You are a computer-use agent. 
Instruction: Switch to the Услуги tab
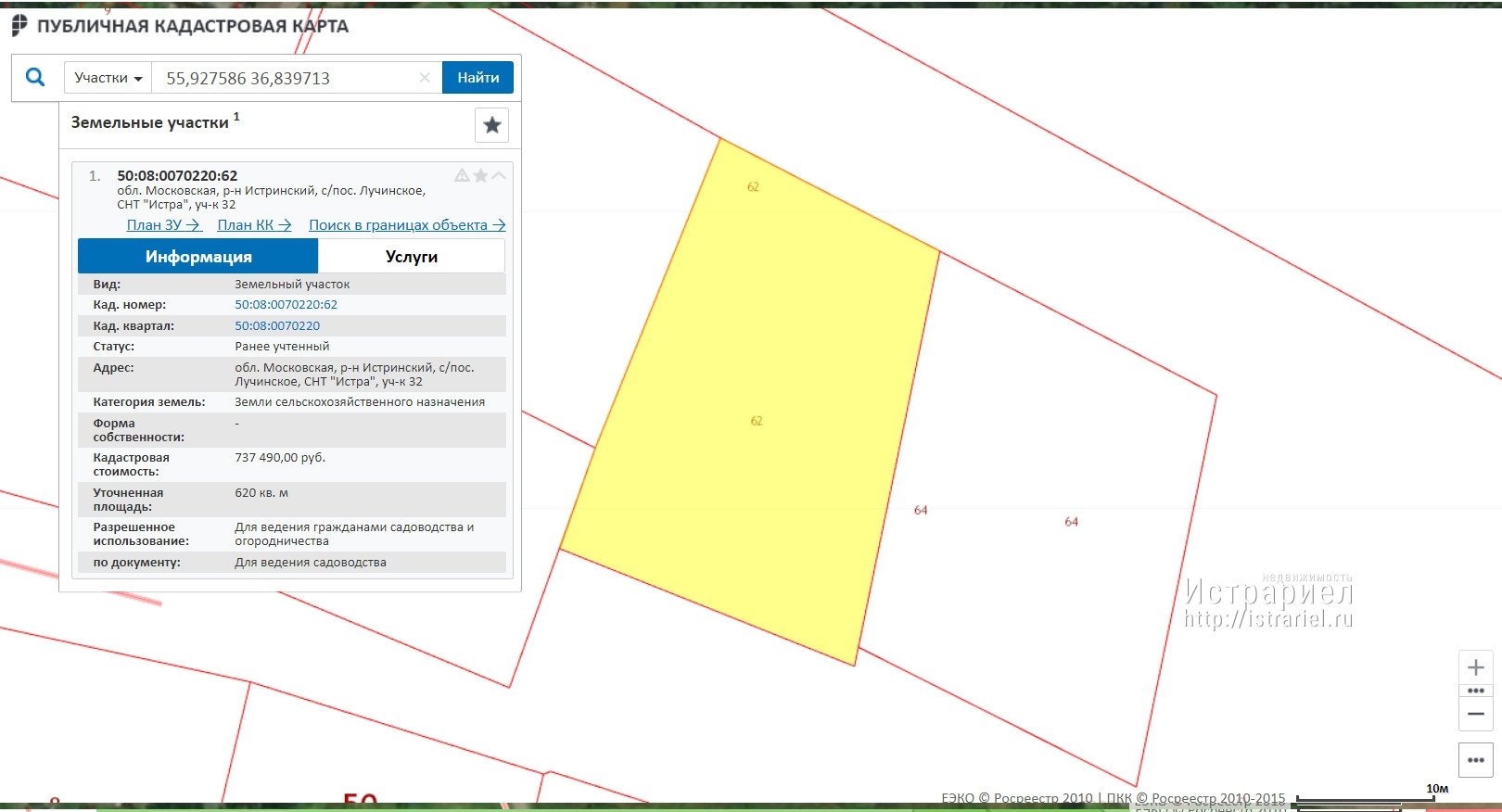411,257
